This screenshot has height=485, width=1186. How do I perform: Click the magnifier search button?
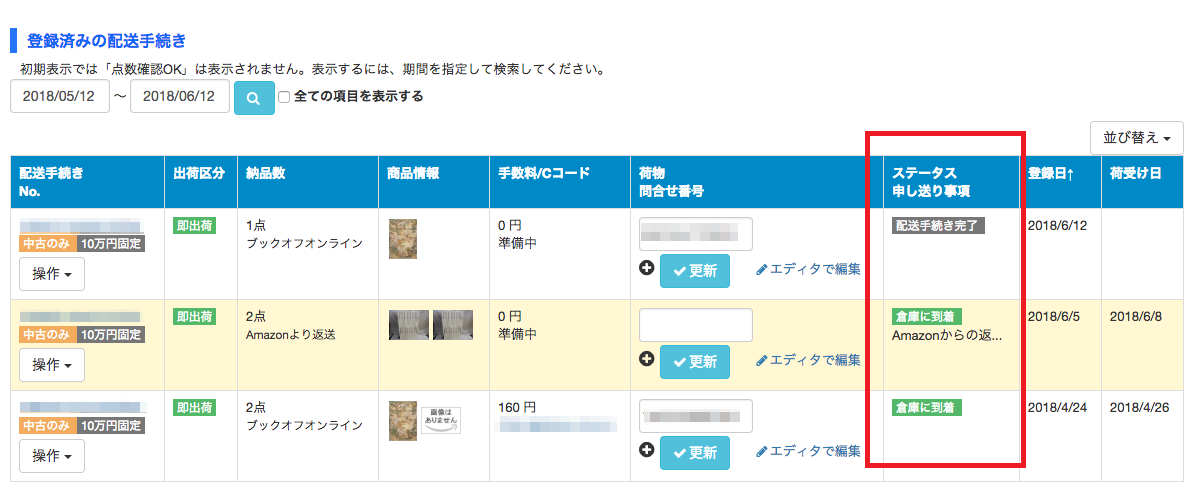[254, 98]
